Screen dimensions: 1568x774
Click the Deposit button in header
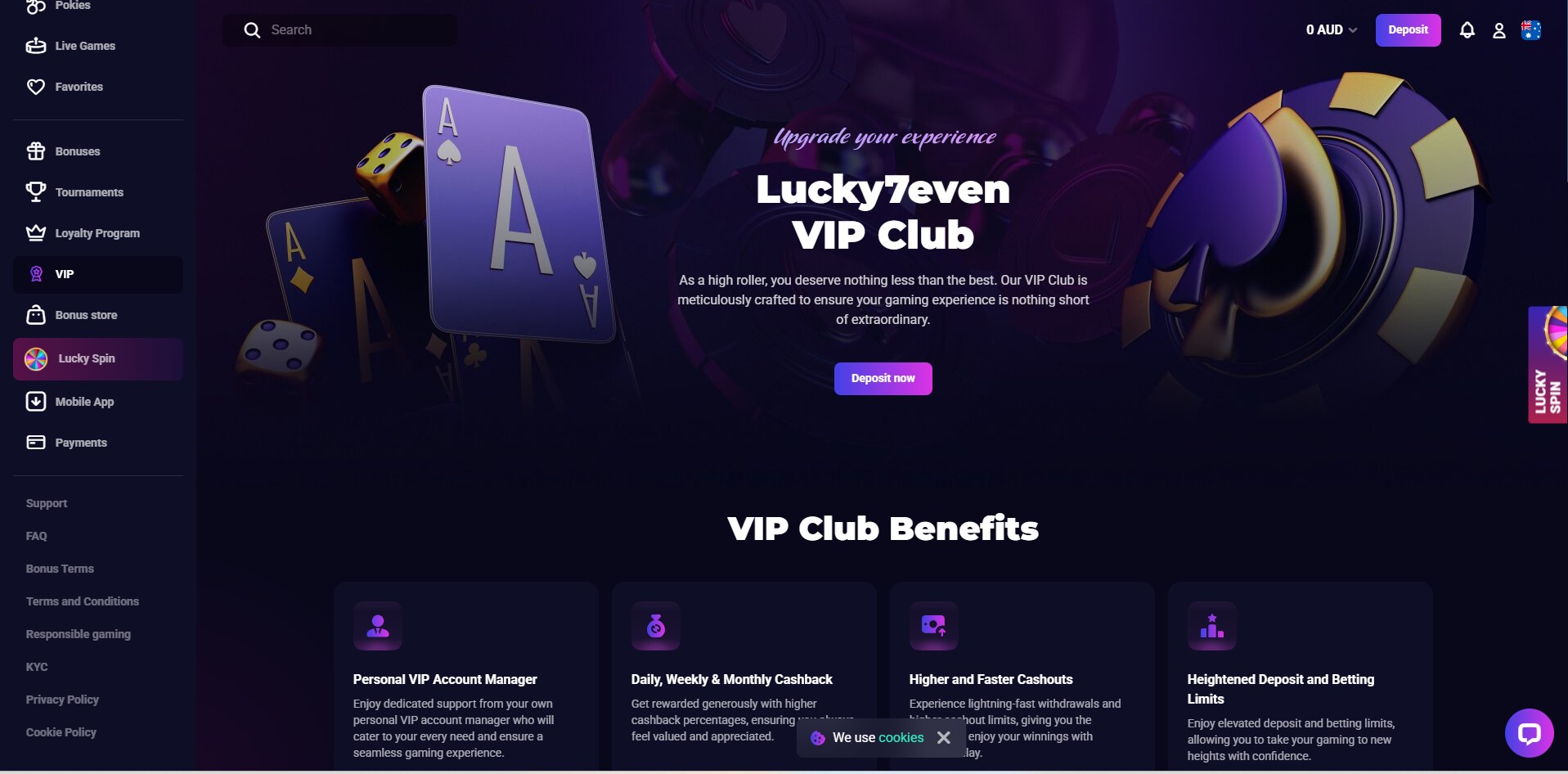pyautogui.click(x=1408, y=30)
